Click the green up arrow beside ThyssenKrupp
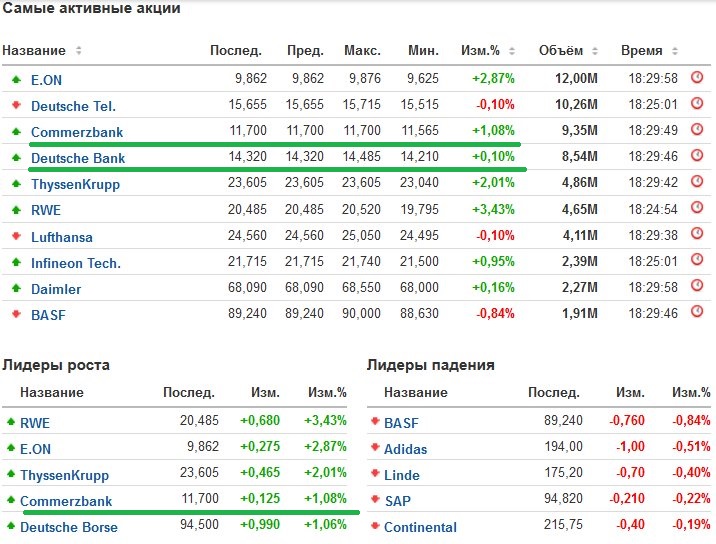This screenshot has width=716, height=544. 16,183
